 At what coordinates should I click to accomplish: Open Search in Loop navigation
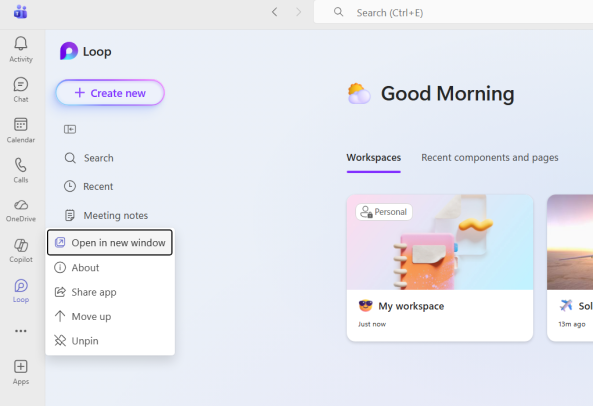[x=89, y=158]
